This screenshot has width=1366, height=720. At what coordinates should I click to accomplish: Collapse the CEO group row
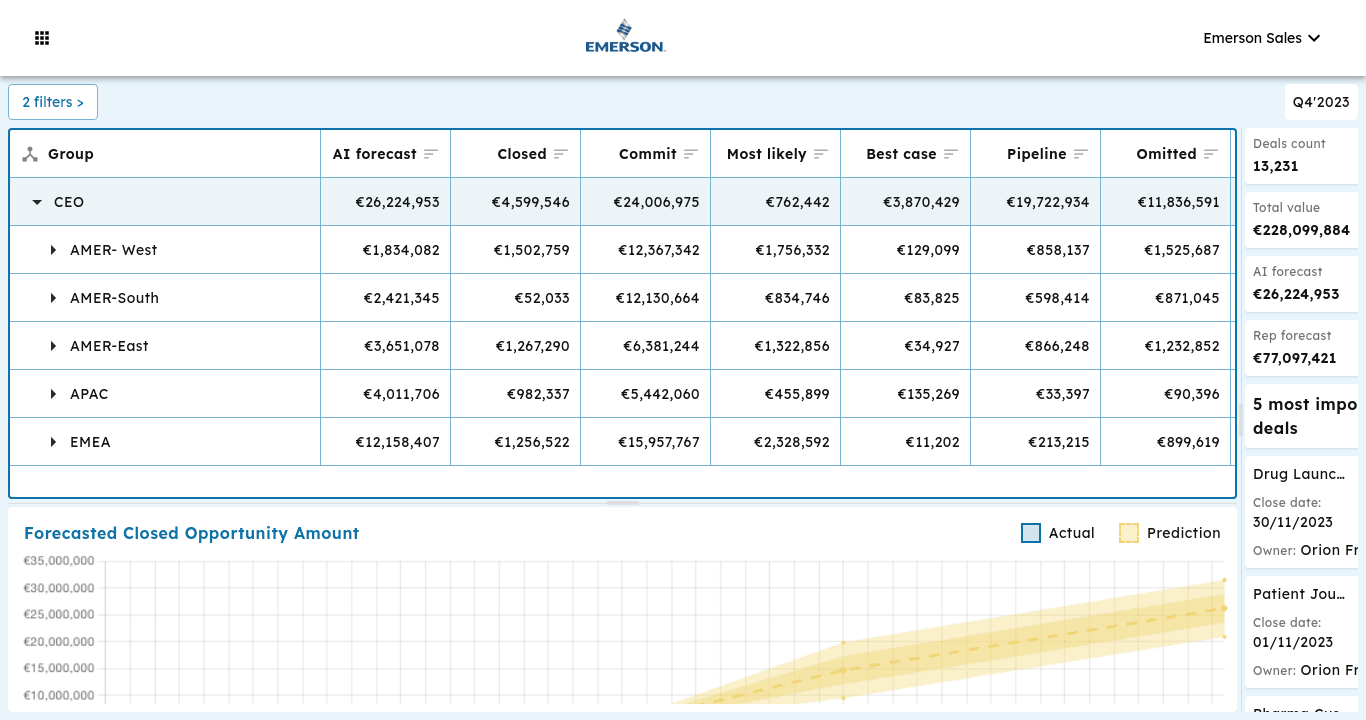tap(37, 202)
